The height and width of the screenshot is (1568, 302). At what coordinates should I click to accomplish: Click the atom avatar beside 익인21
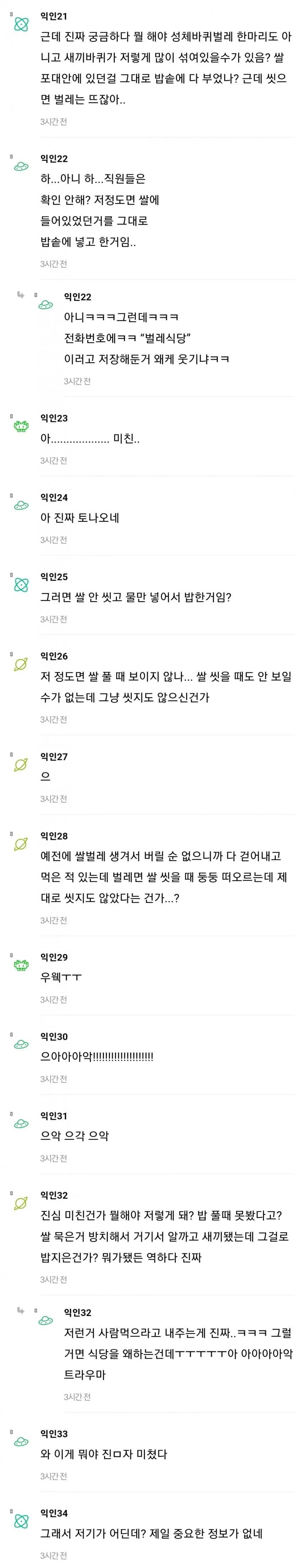pyautogui.click(x=21, y=24)
